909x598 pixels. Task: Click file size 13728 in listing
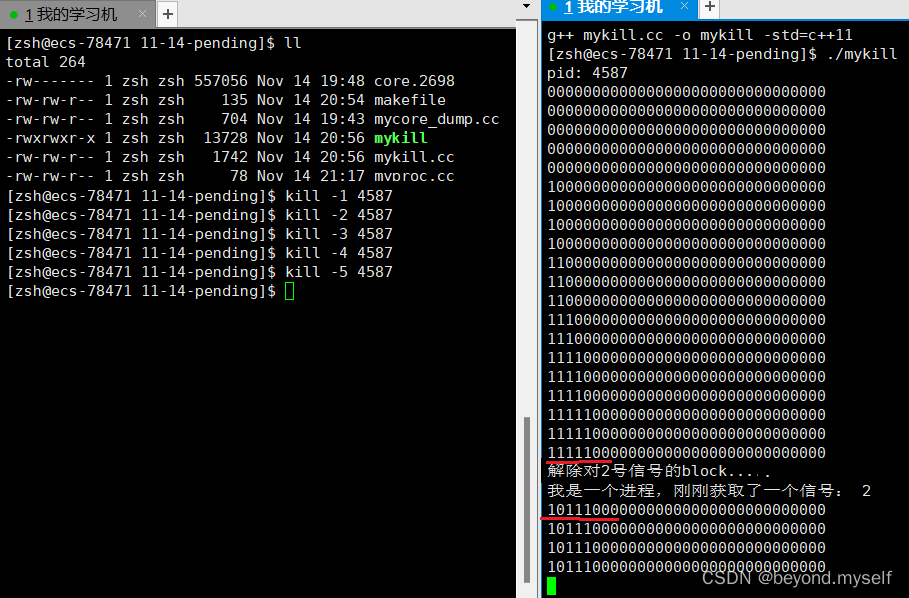226,138
